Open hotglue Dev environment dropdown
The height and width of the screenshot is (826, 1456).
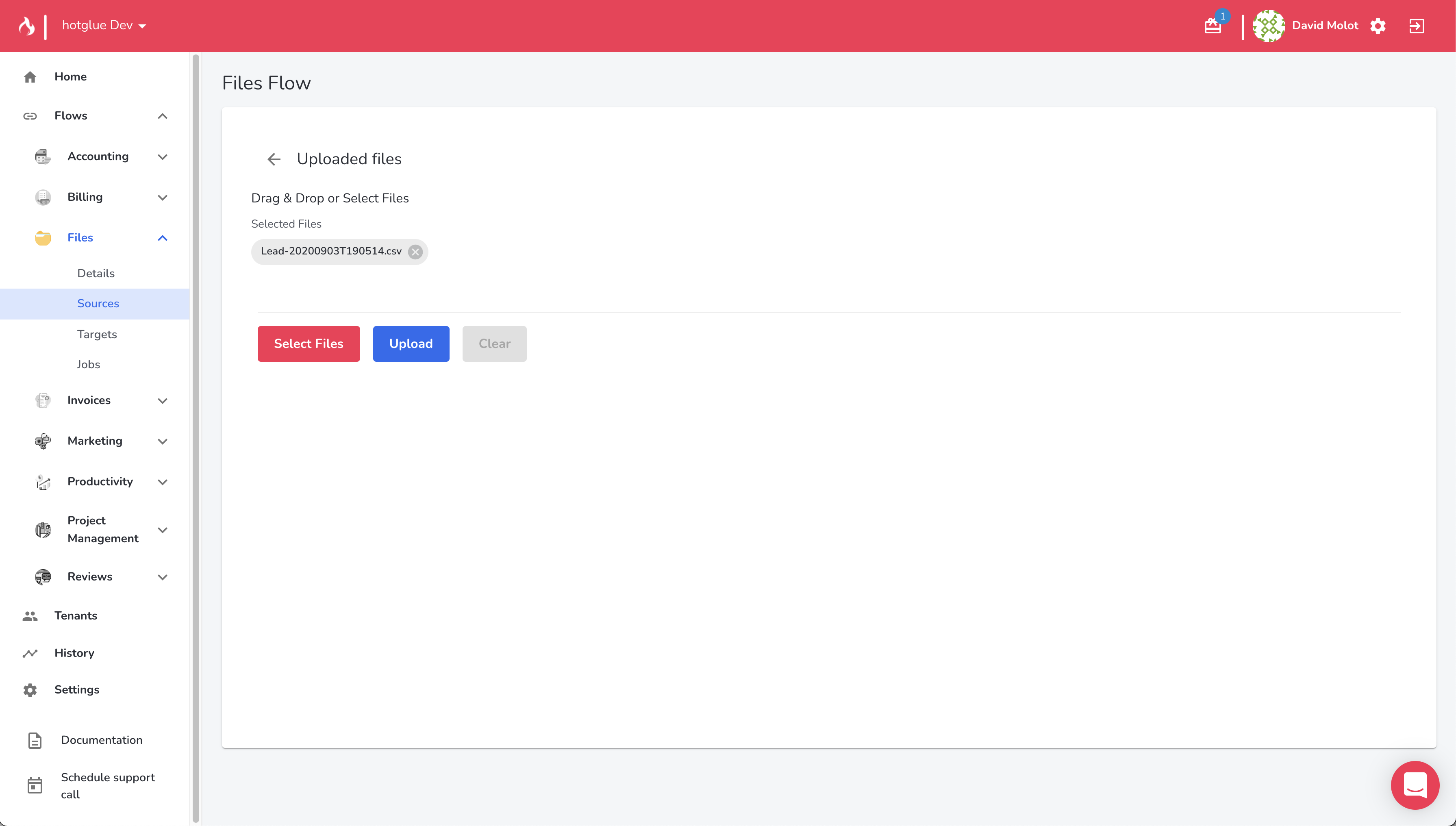[104, 26]
